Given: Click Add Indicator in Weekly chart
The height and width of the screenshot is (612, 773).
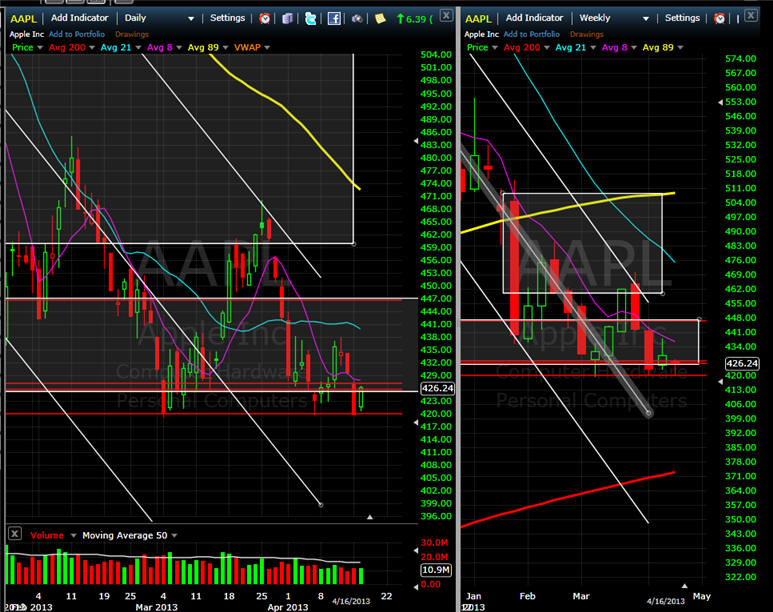Looking at the screenshot, I should click(x=534, y=18).
